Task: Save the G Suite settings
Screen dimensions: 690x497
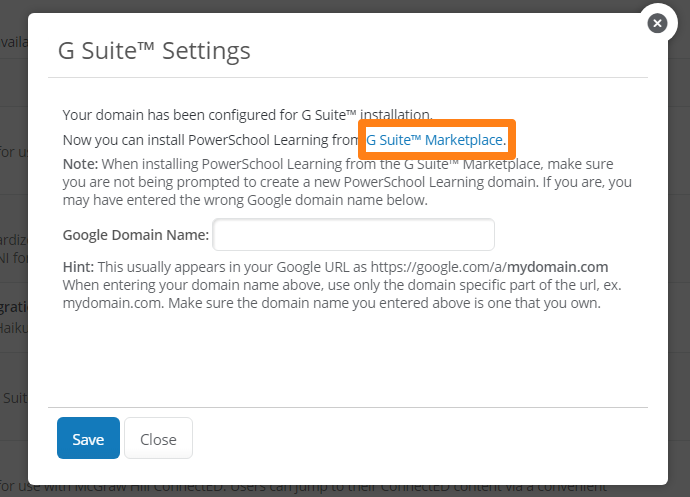Action: tap(88, 439)
